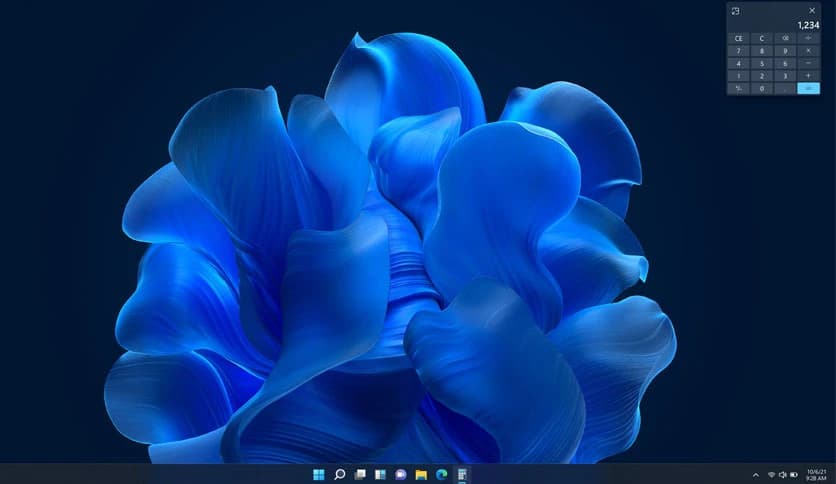This screenshot has width=836, height=484.
Task: Click the minus operator on the calculator
Action: click(x=808, y=63)
